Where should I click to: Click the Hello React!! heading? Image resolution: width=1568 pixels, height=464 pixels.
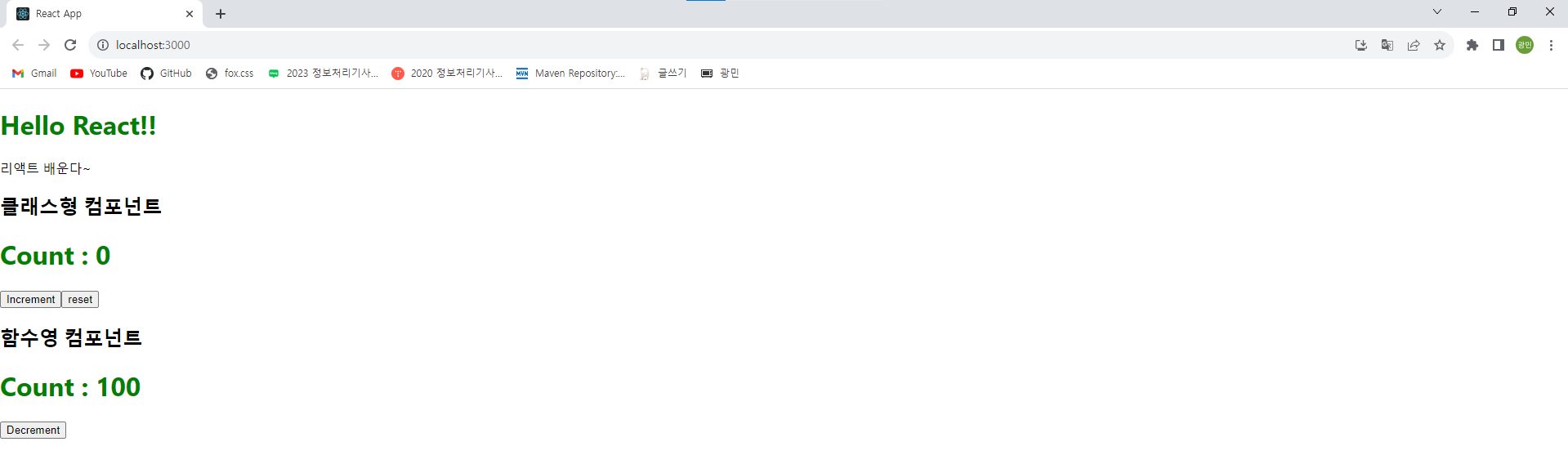pyautogui.click(x=78, y=126)
